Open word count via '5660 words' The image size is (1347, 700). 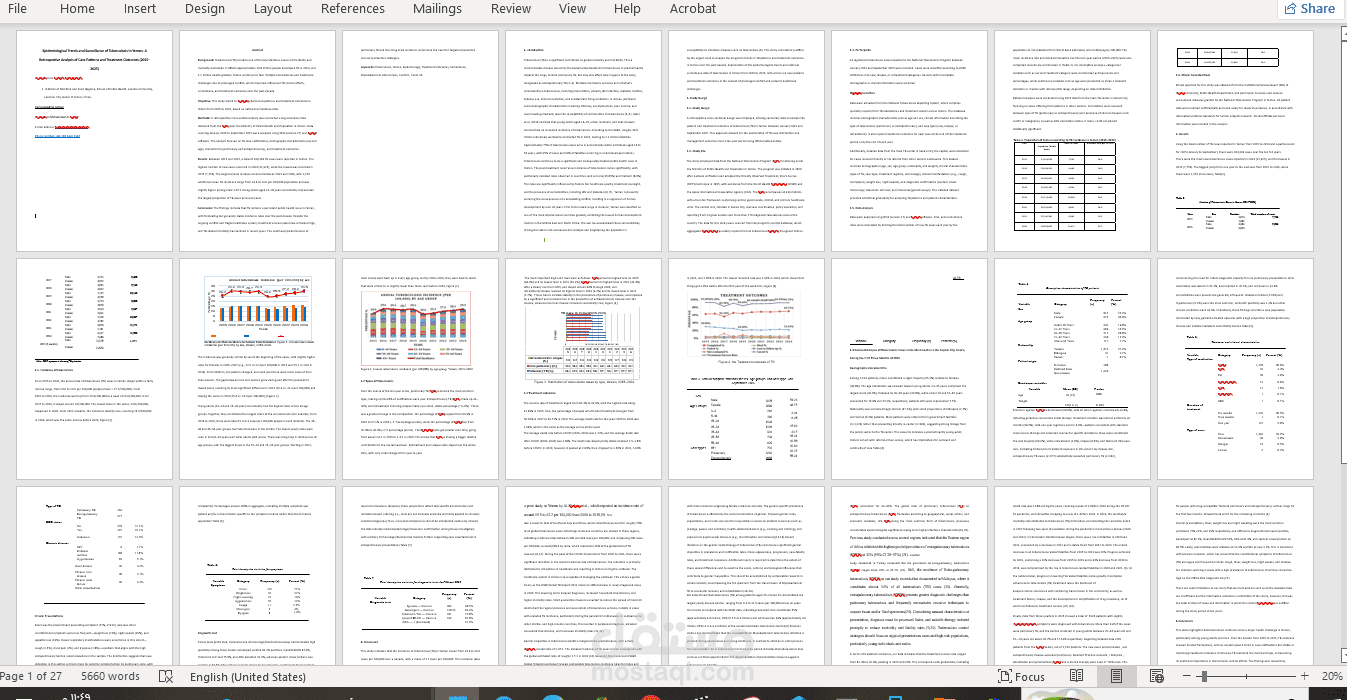click(x=110, y=677)
